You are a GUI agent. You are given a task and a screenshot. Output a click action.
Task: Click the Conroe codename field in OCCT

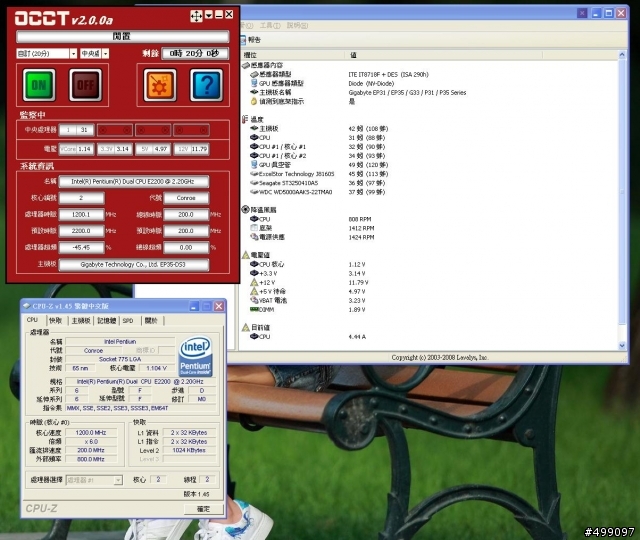[186, 198]
